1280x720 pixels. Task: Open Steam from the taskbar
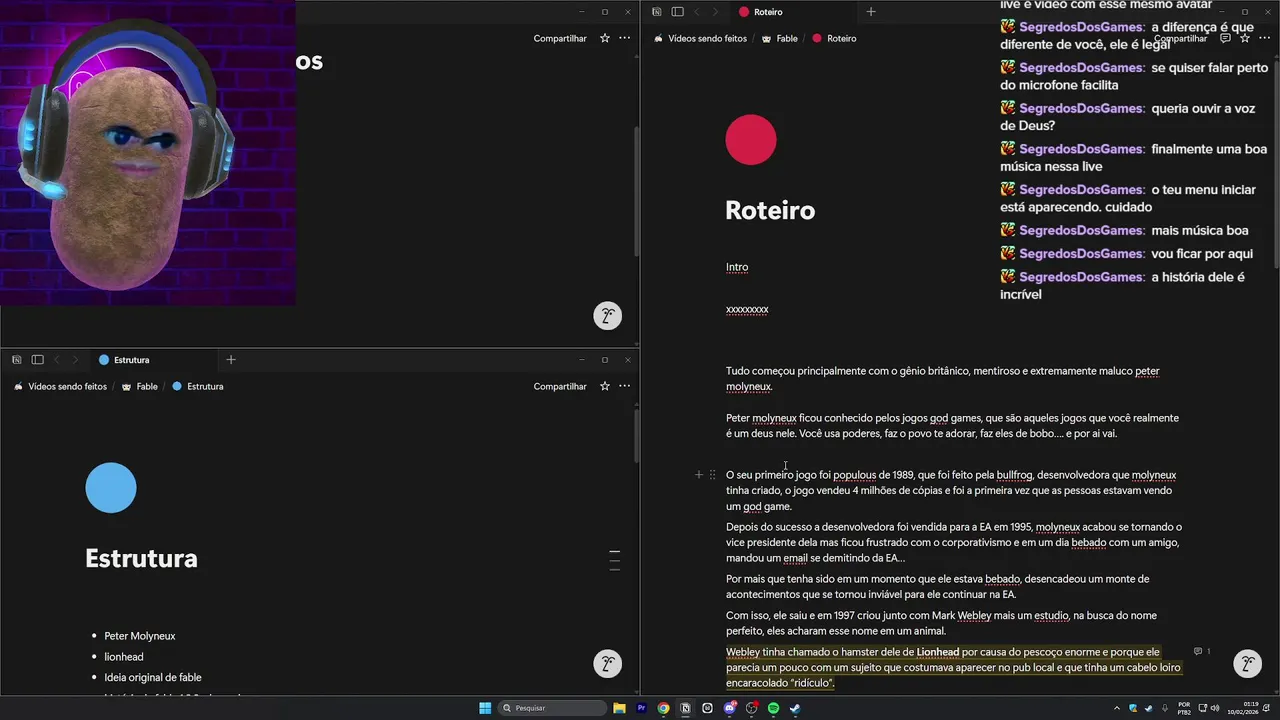coord(795,708)
